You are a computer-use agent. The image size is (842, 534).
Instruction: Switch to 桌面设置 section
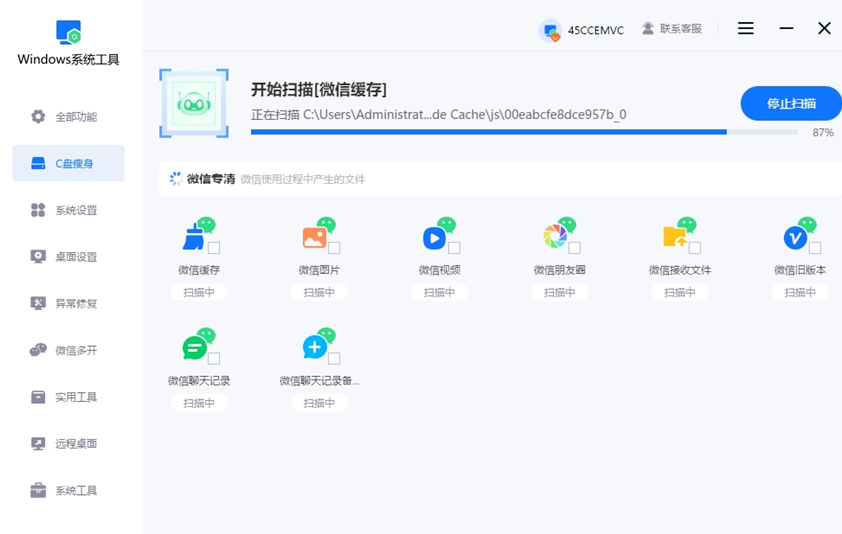pyautogui.click(x=69, y=257)
